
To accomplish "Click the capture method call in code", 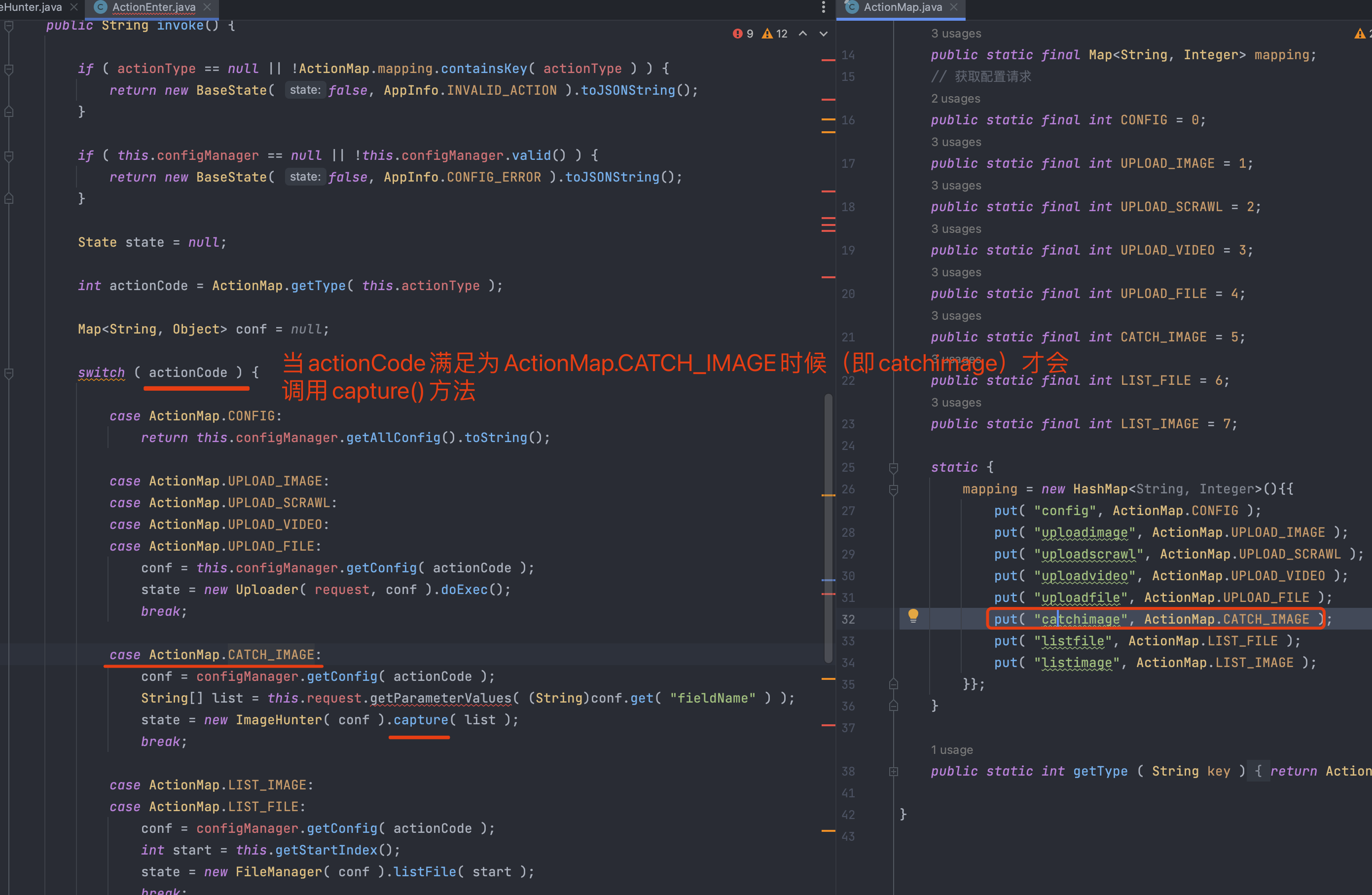I will [420, 720].
